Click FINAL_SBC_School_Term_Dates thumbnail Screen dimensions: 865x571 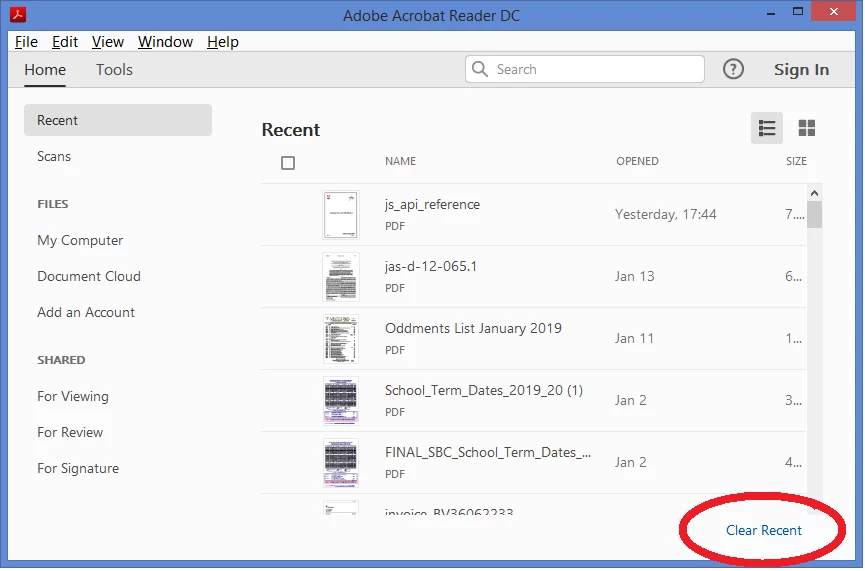(x=341, y=463)
